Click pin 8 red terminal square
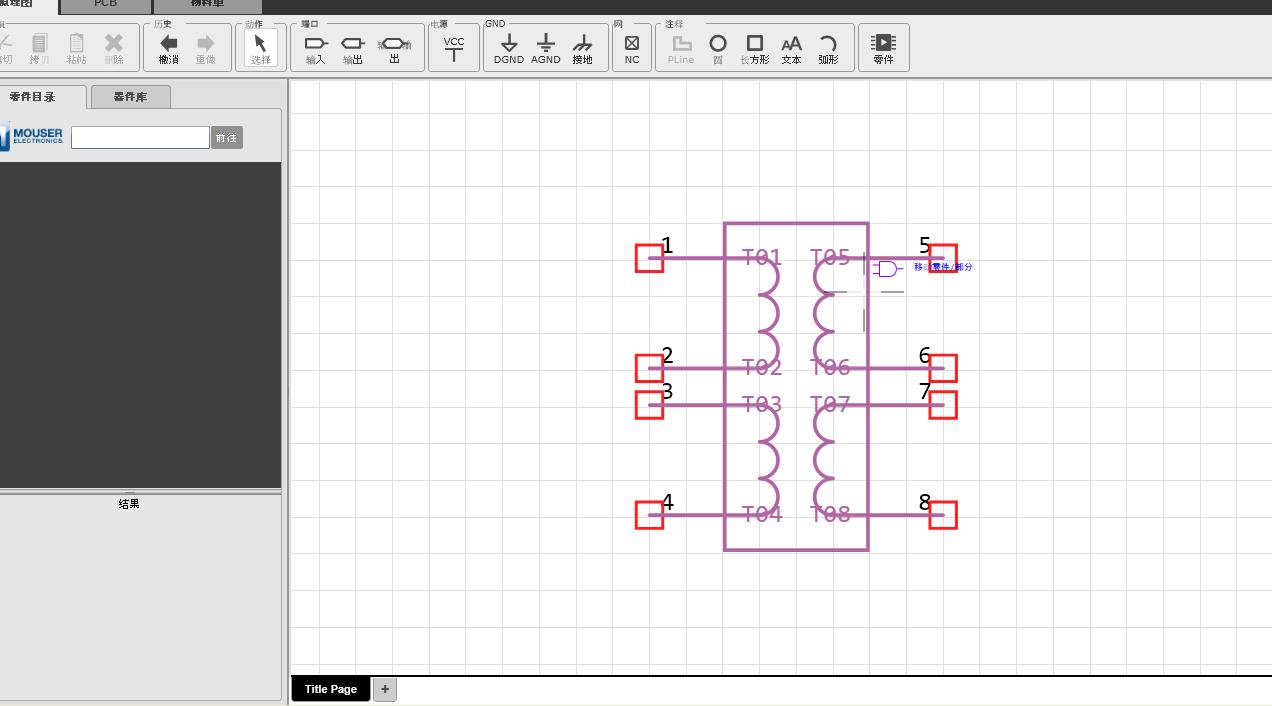 tap(943, 515)
